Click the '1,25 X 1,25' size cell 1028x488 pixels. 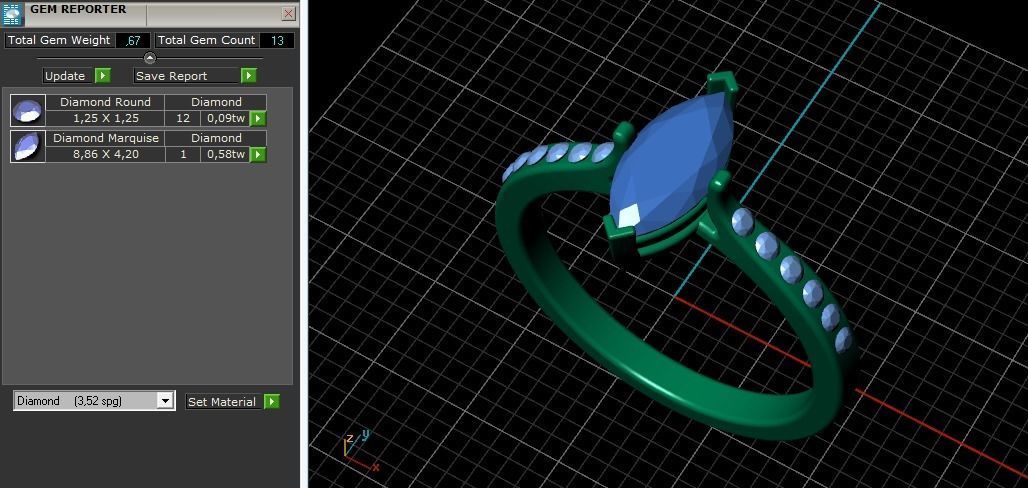[106, 119]
